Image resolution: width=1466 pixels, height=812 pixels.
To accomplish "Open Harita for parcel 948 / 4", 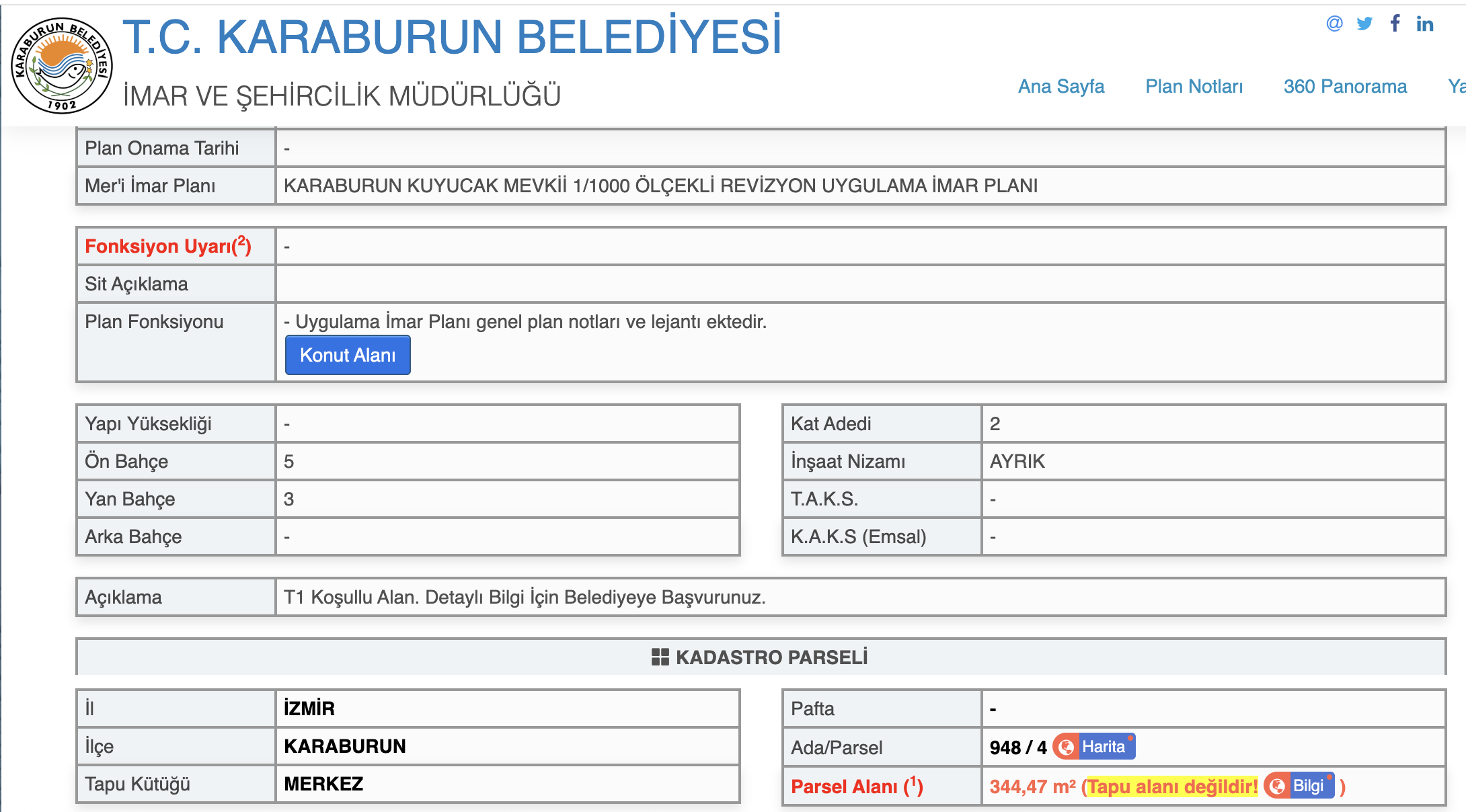I will pyautogui.click(x=1104, y=747).
